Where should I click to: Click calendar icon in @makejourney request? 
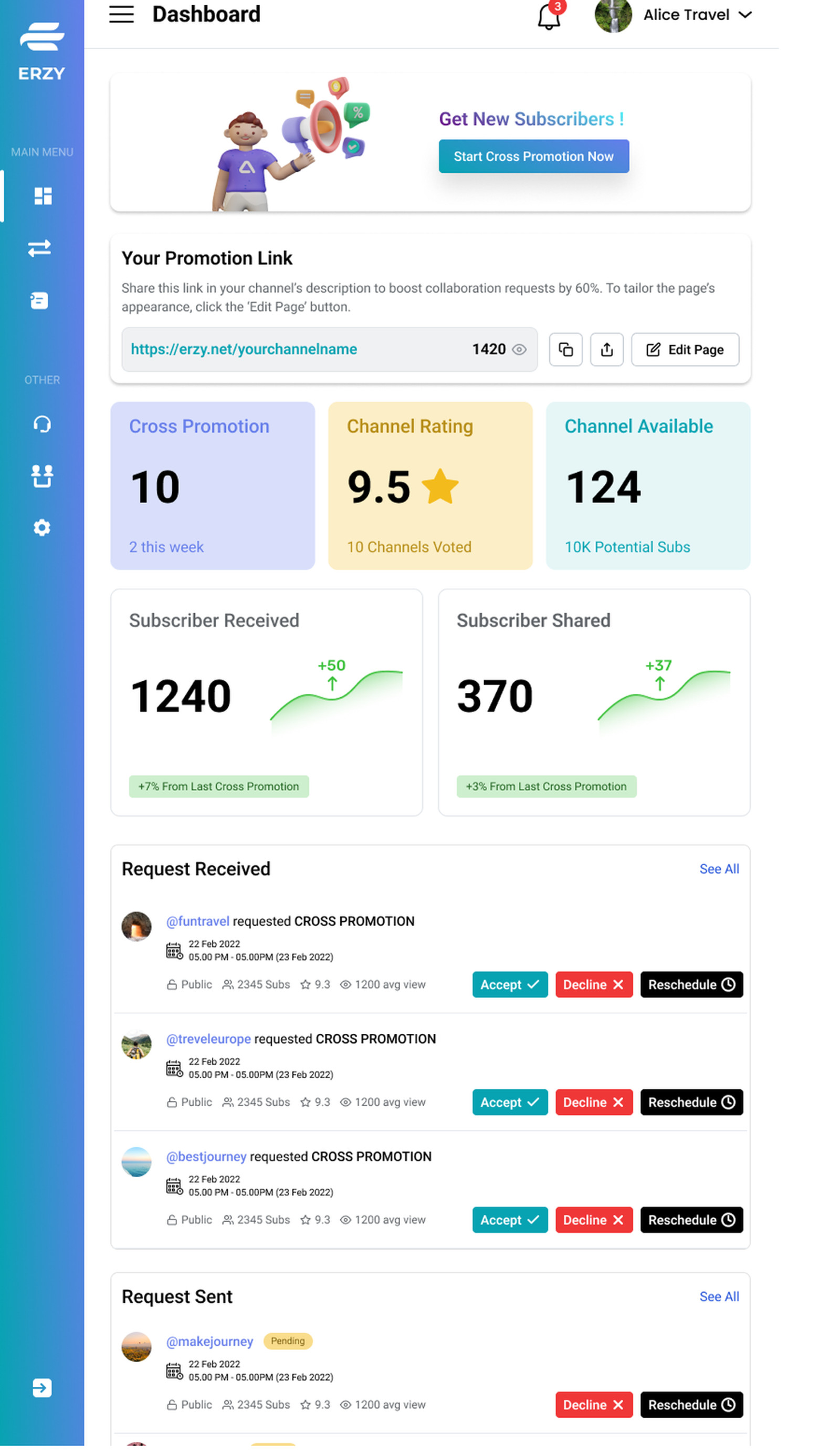[174, 1371]
